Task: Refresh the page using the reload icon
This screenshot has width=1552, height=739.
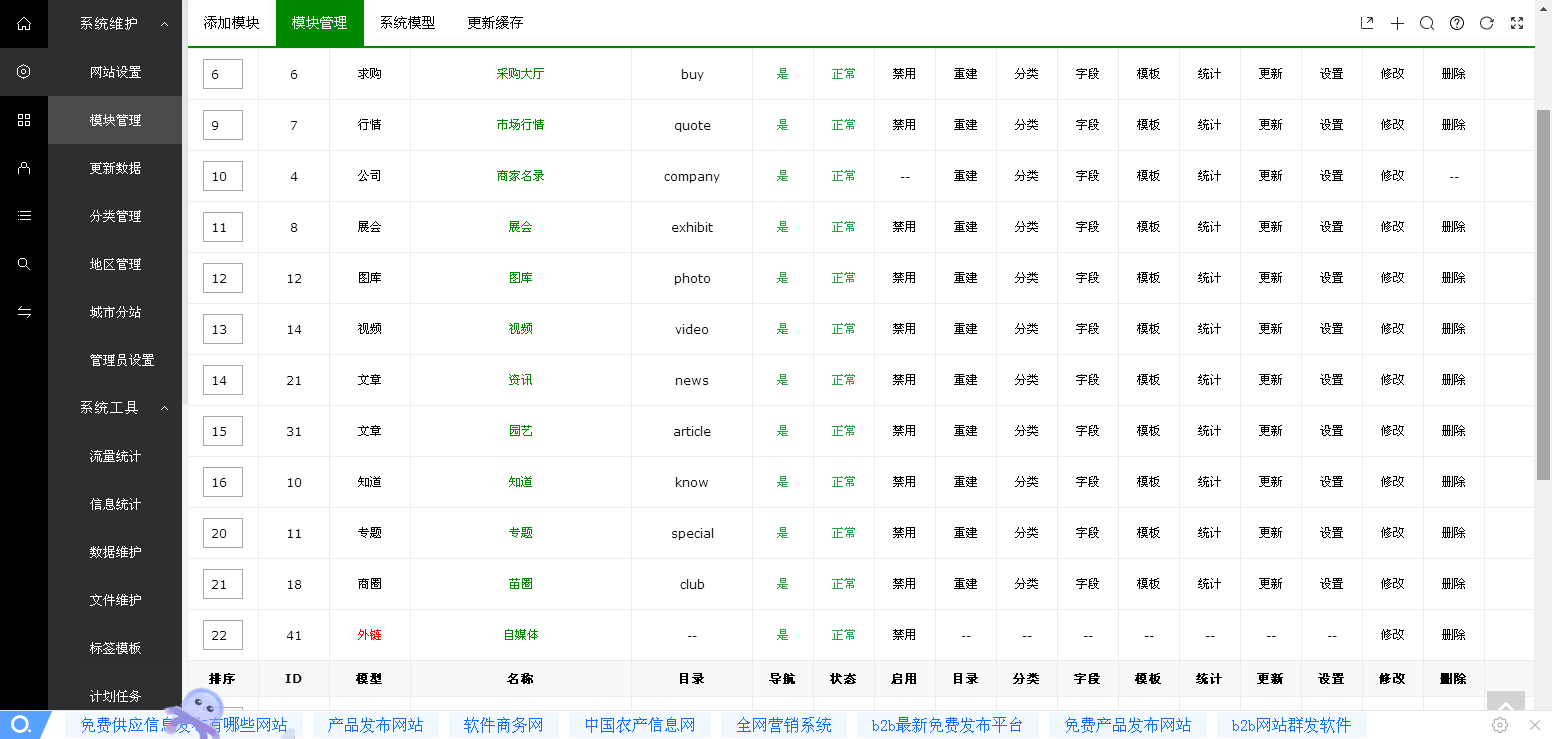Action: click(1487, 23)
